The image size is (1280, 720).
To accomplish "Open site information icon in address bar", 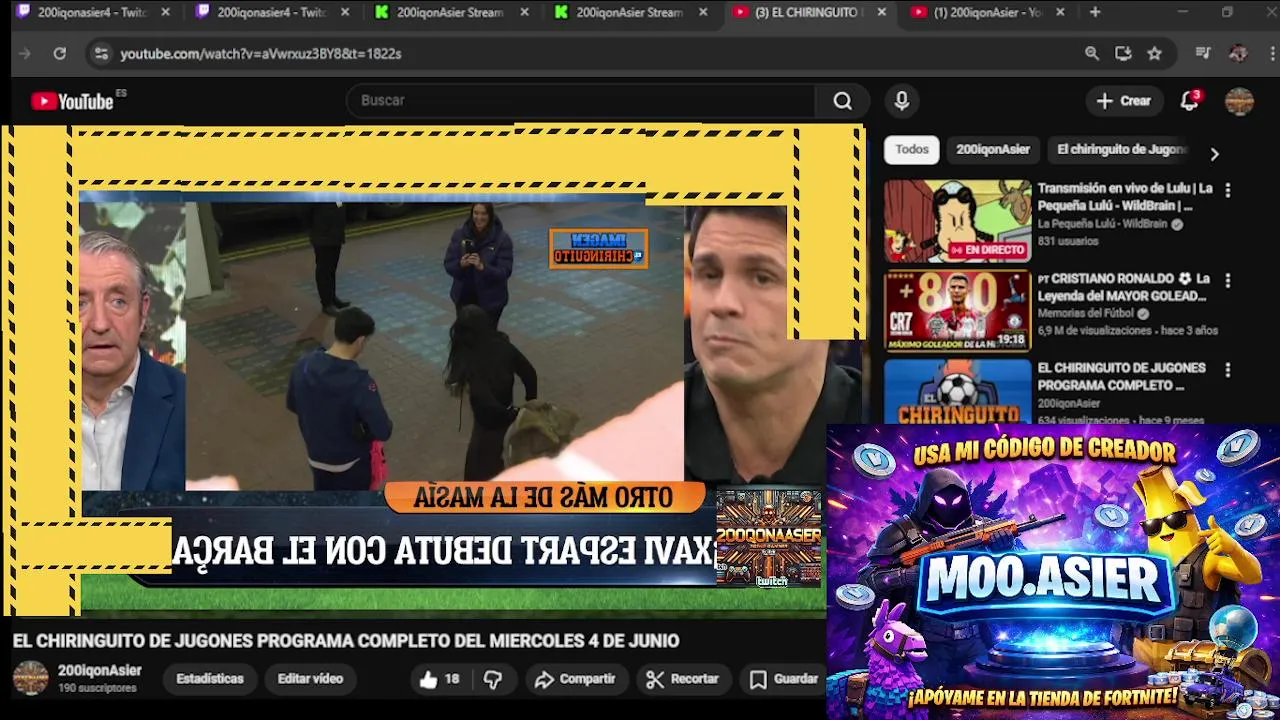I will pos(100,53).
